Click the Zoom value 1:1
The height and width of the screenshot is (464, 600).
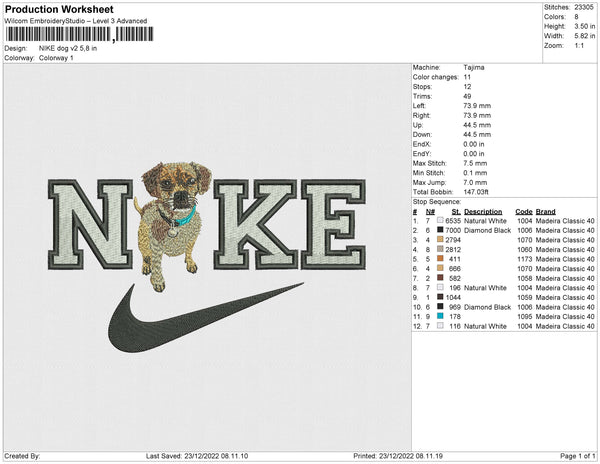579,46
